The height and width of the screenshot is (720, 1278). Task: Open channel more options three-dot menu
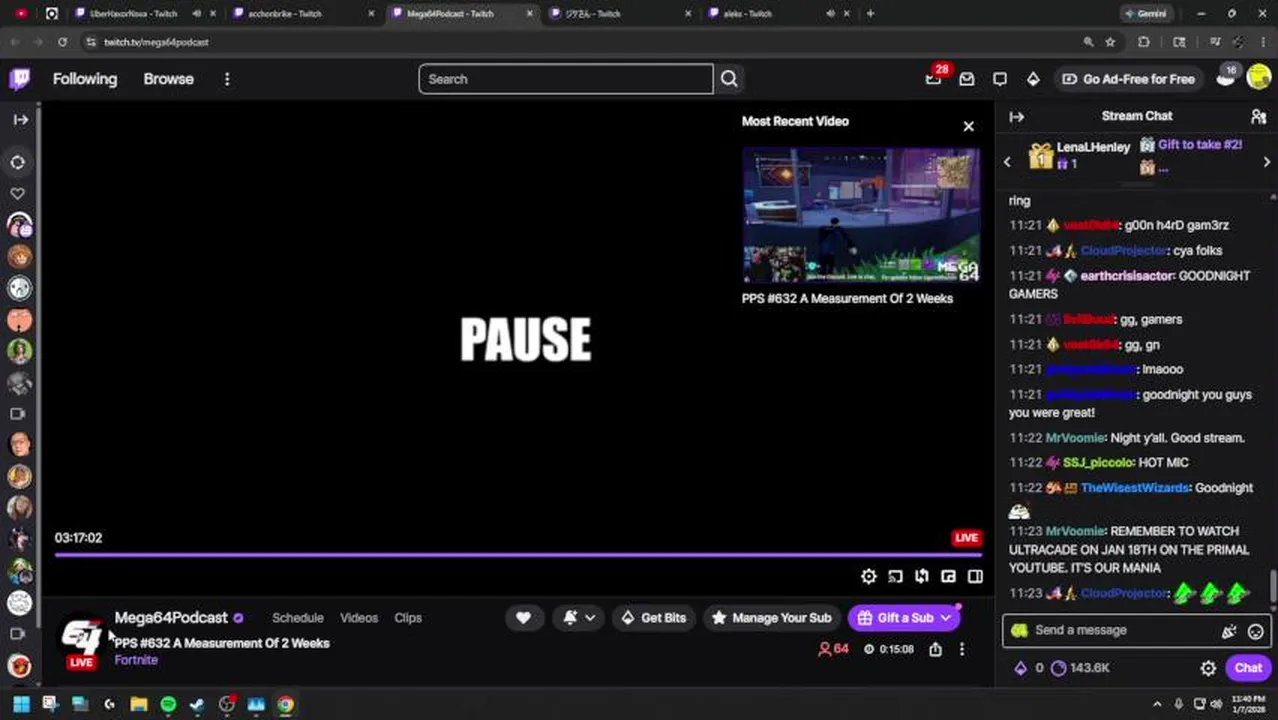(x=962, y=649)
